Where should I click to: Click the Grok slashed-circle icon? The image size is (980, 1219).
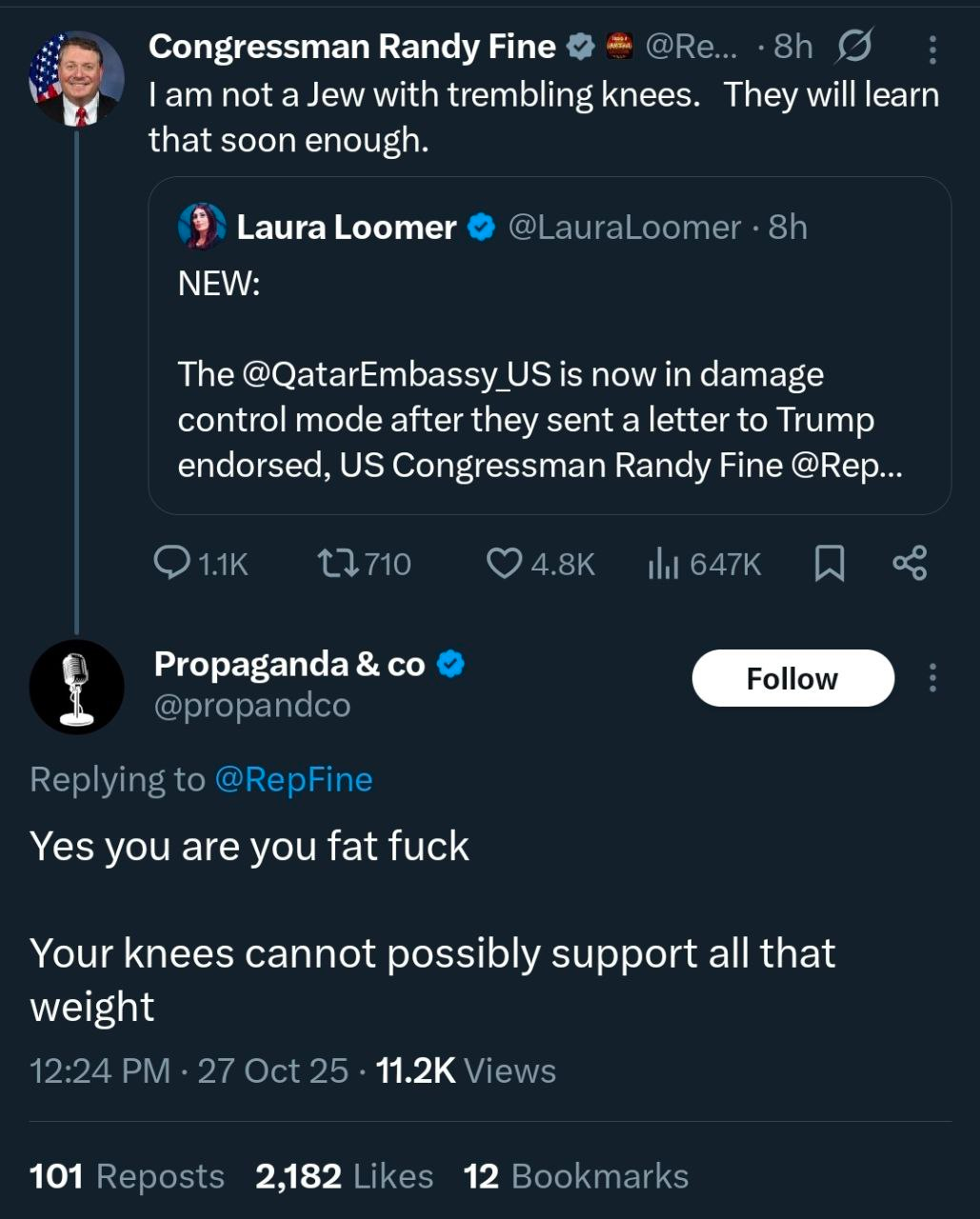(853, 46)
